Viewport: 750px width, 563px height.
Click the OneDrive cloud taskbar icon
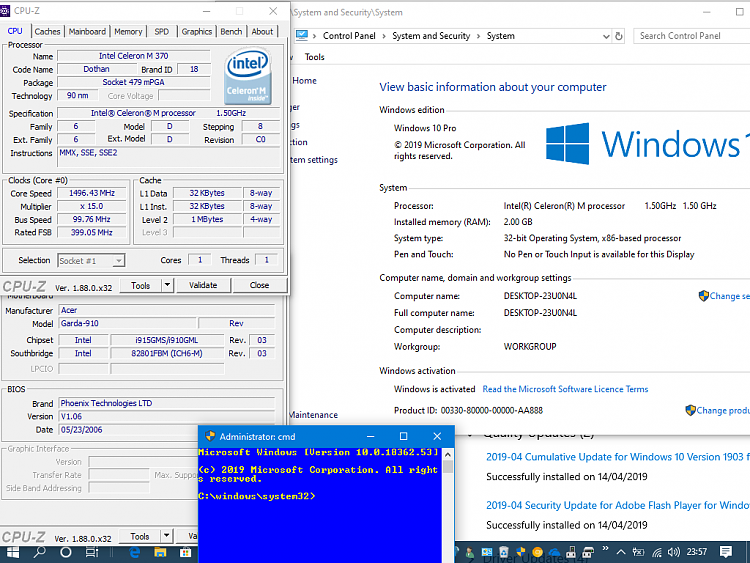point(554,552)
